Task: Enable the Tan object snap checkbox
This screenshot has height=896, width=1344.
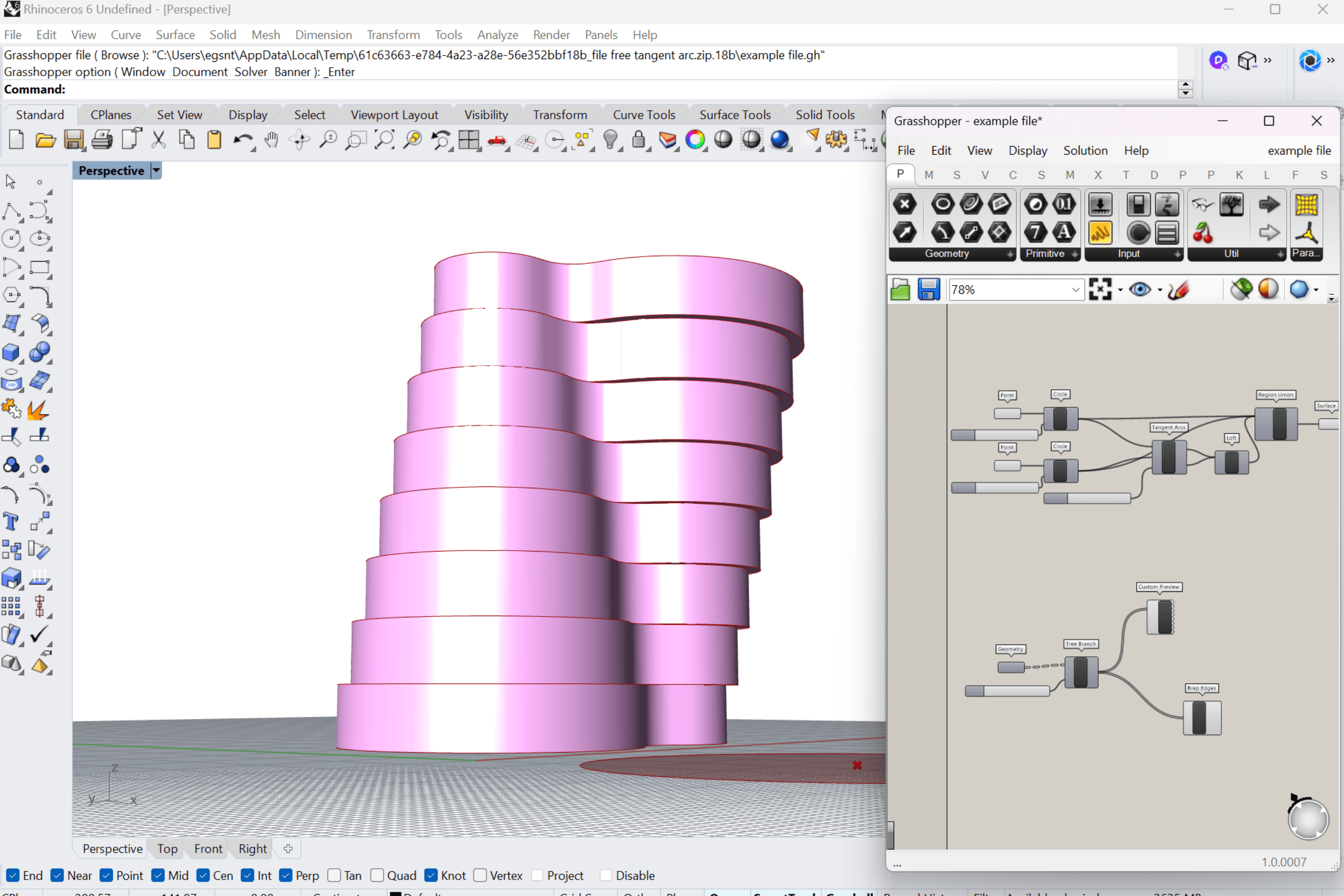Action: click(335, 875)
